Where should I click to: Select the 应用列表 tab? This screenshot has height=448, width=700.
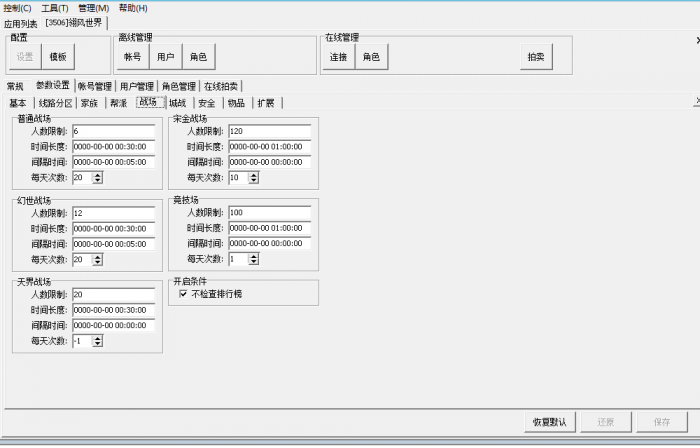coord(20,23)
